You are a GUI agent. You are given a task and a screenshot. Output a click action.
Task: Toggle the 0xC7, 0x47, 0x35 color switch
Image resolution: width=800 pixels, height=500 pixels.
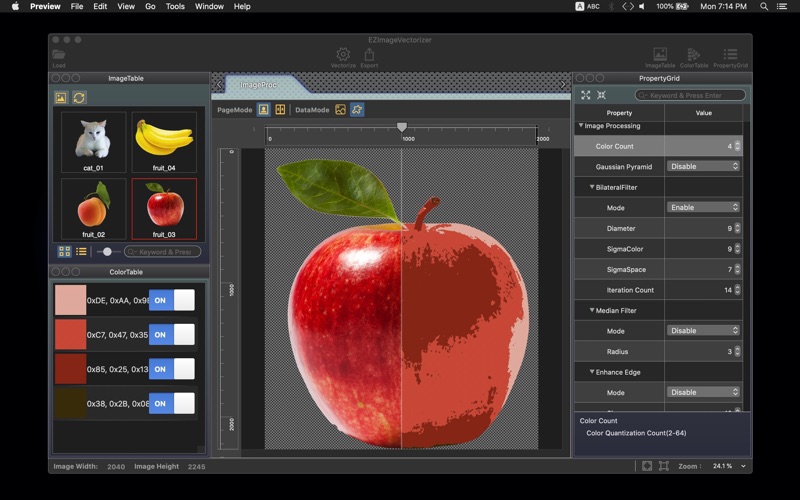pos(171,335)
